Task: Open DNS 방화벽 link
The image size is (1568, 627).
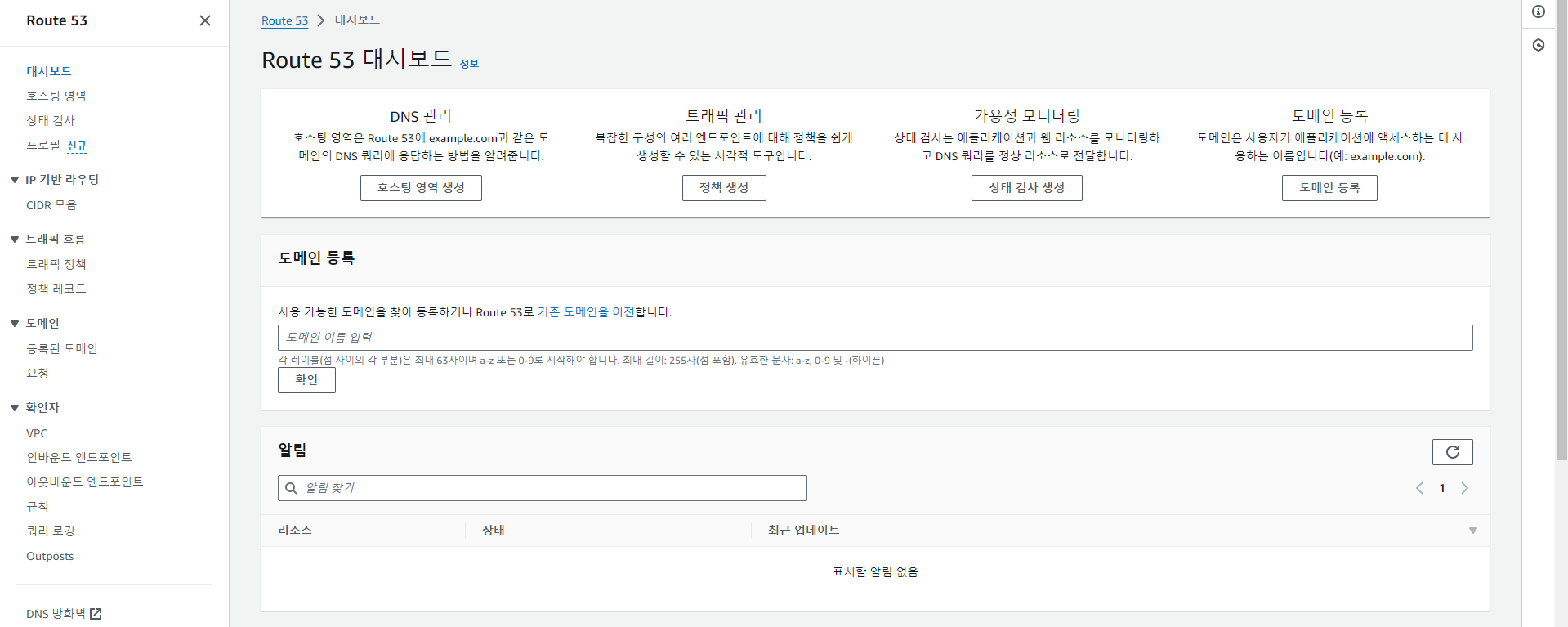Action: click(56, 614)
